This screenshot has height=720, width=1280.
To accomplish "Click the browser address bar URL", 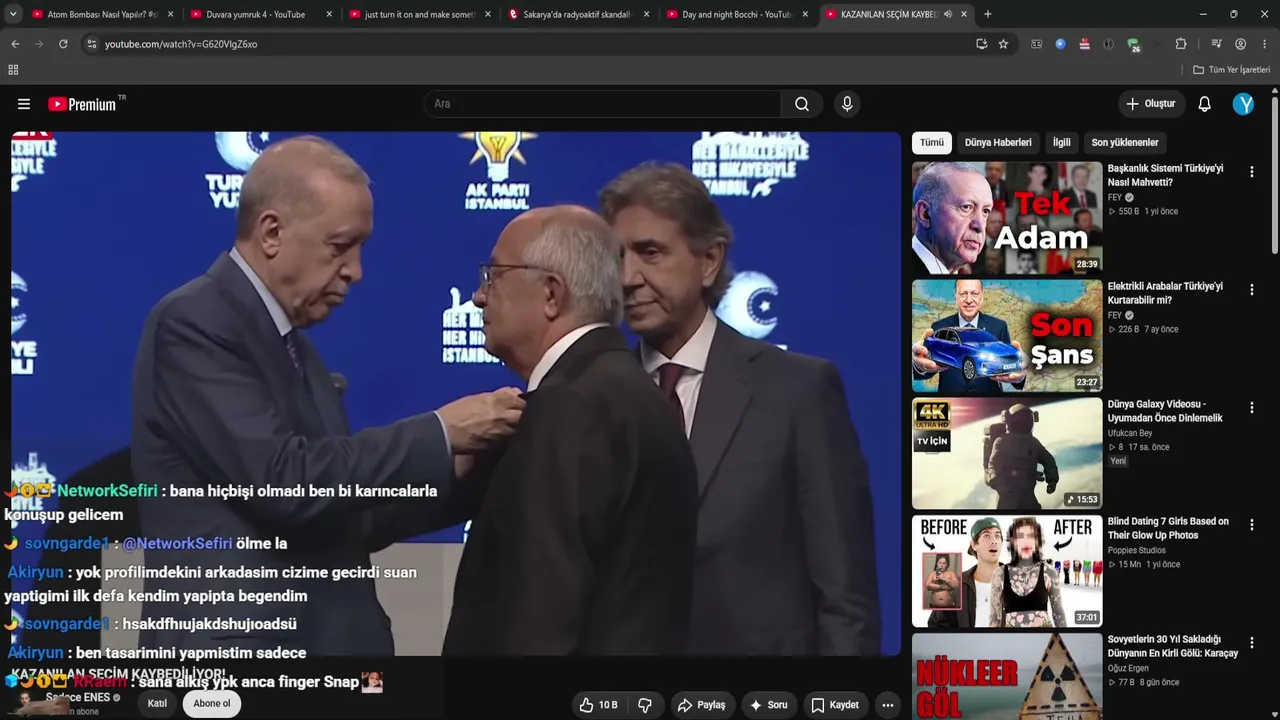I will click(x=181, y=44).
